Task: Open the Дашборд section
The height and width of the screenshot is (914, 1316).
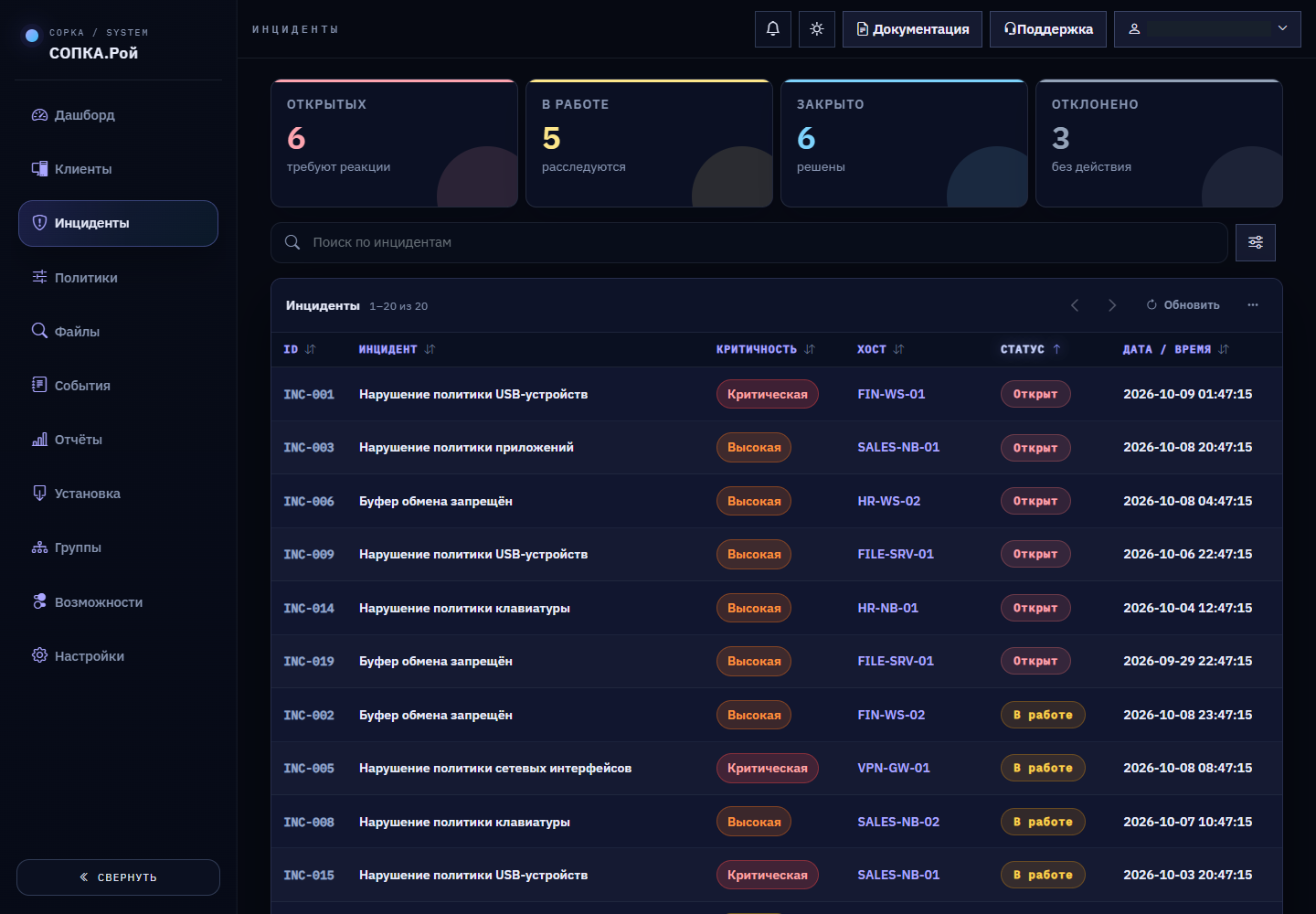Action: click(x=118, y=115)
